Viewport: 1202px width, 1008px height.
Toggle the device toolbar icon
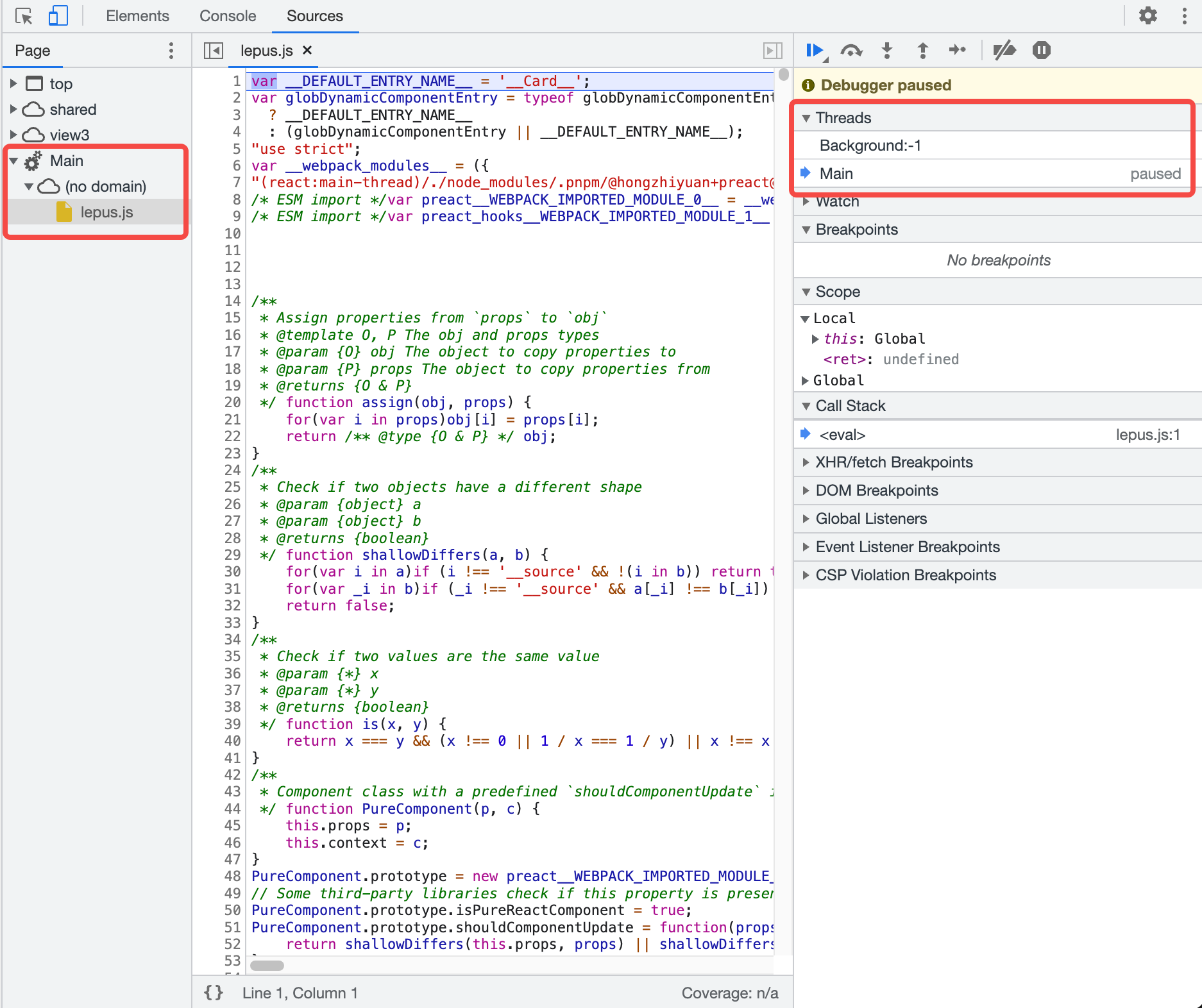[58, 16]
